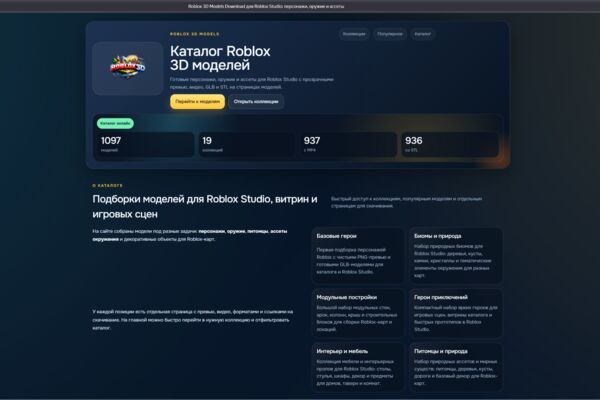600x400 pixels.
Task: Open the Биомы и природа collection card
Action: click(x=456, y=255)
